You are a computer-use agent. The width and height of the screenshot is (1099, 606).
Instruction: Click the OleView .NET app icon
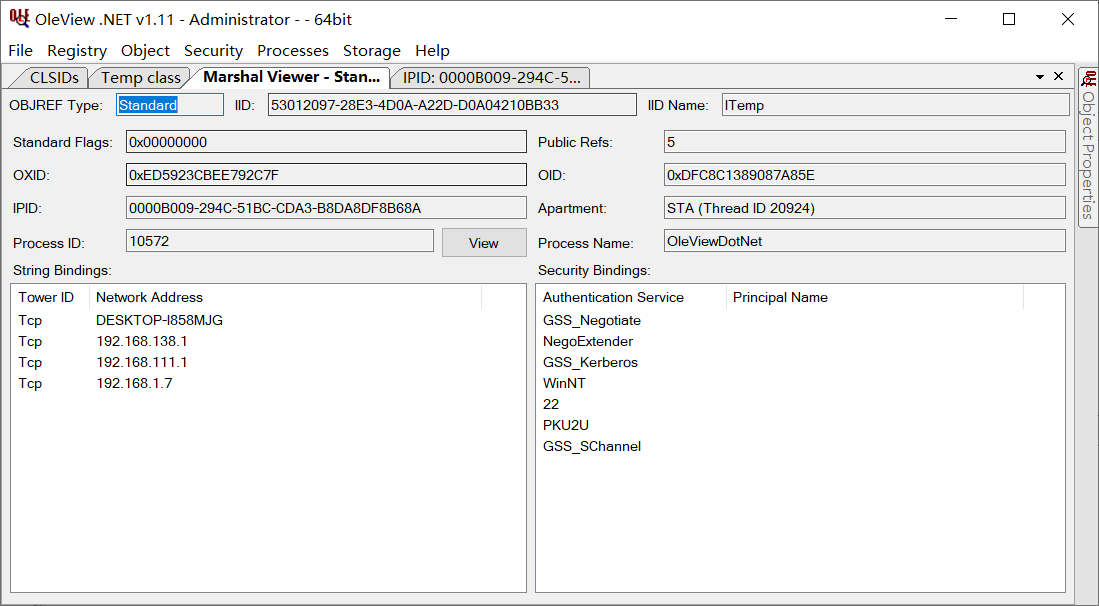click(20, 19)
